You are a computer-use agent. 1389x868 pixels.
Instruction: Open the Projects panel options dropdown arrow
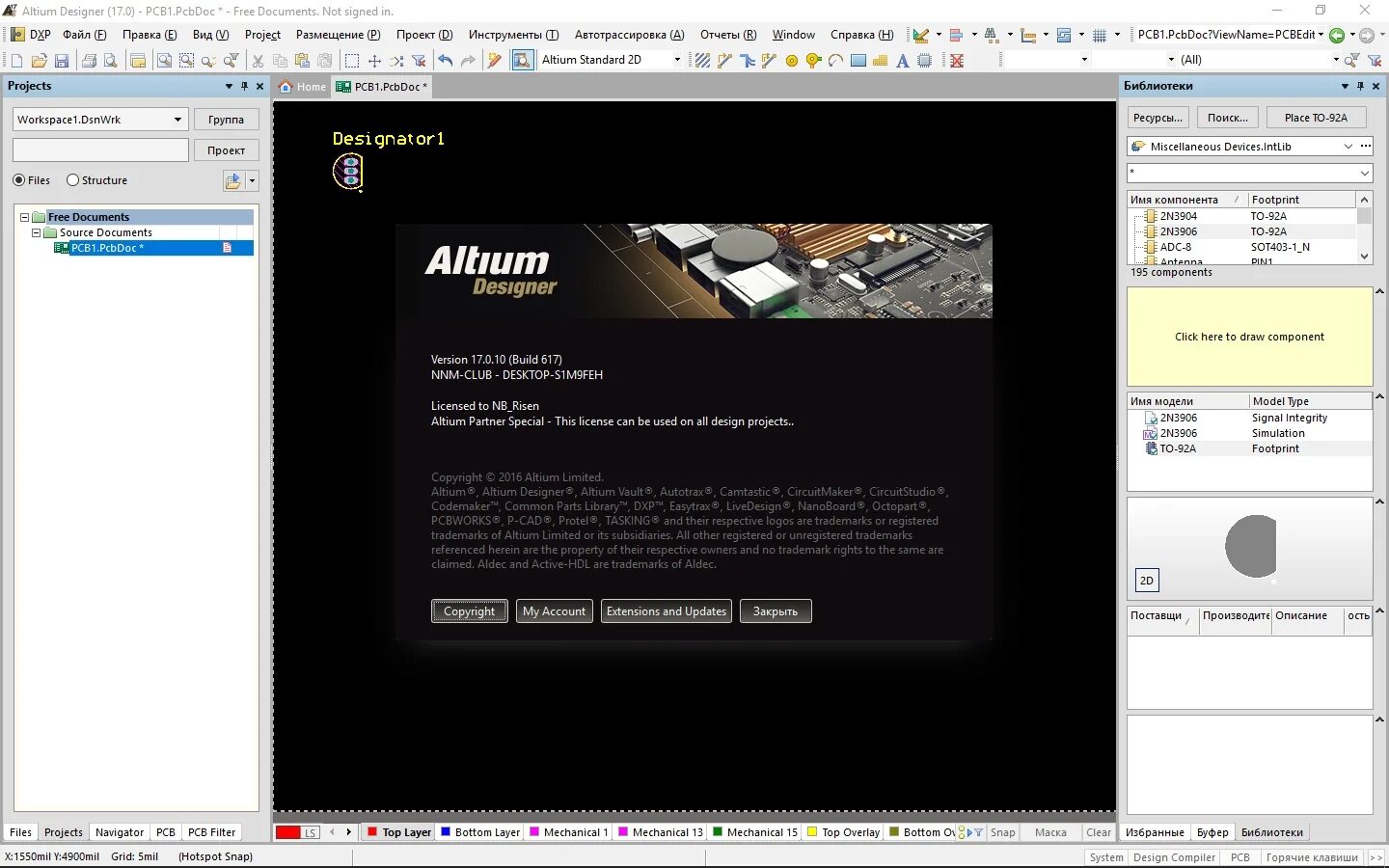pyautogui.click(x=229, y=86)
